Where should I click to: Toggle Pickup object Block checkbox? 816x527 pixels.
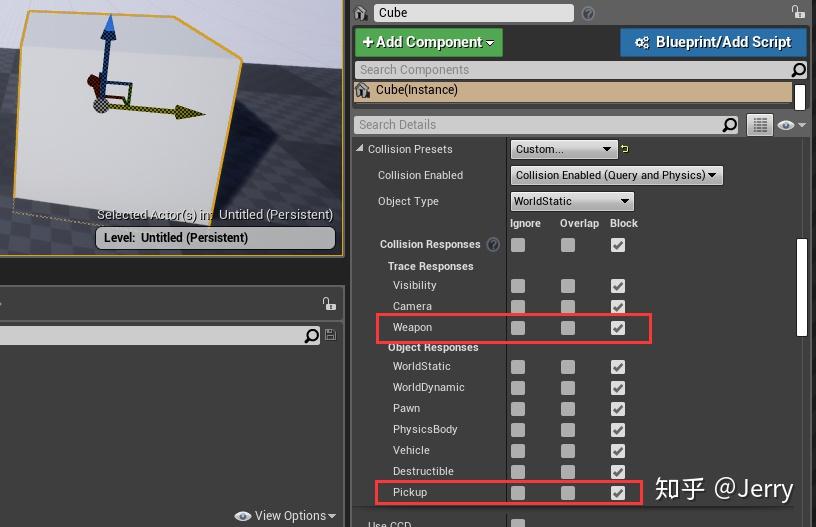(x=618, y=493)
